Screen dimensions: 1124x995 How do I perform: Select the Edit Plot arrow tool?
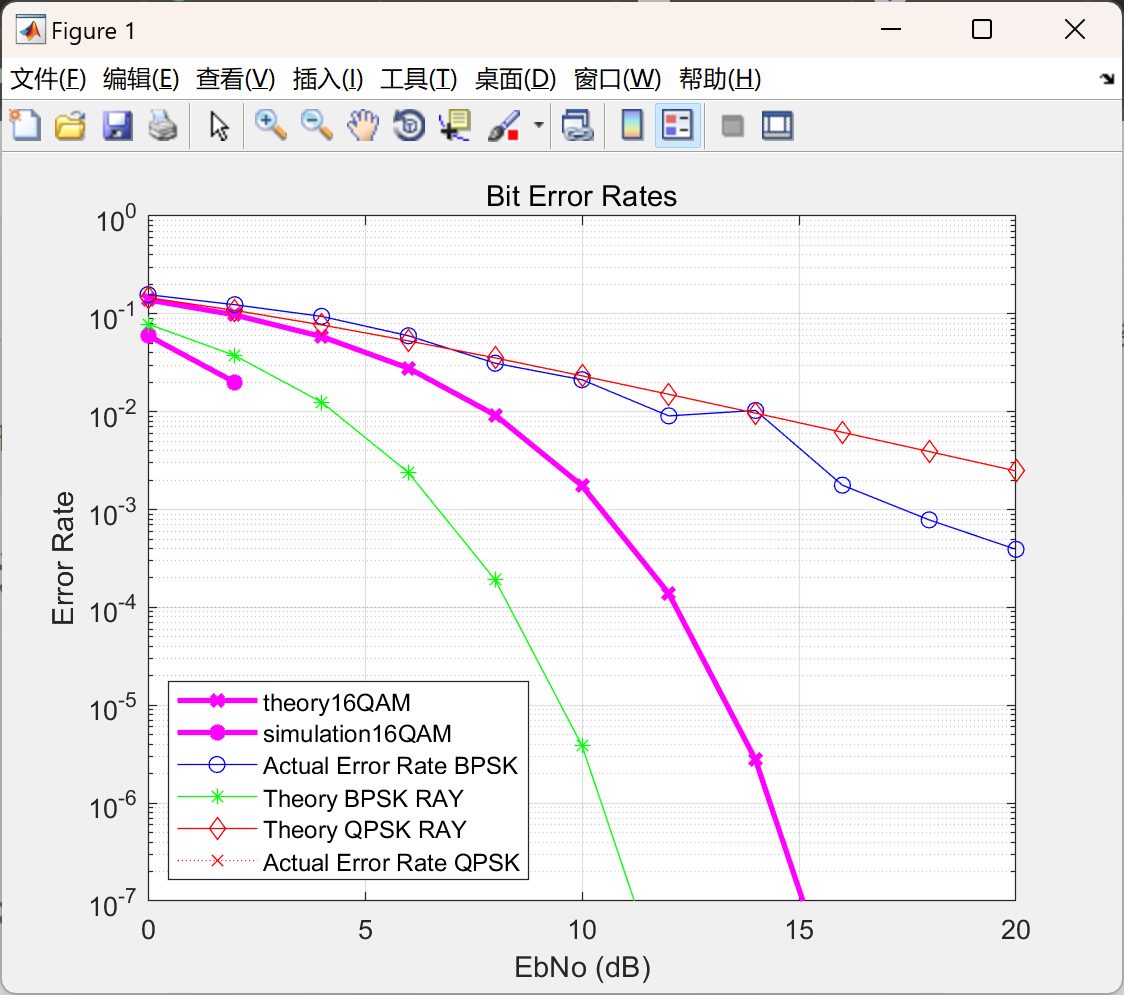coord(219,126)
